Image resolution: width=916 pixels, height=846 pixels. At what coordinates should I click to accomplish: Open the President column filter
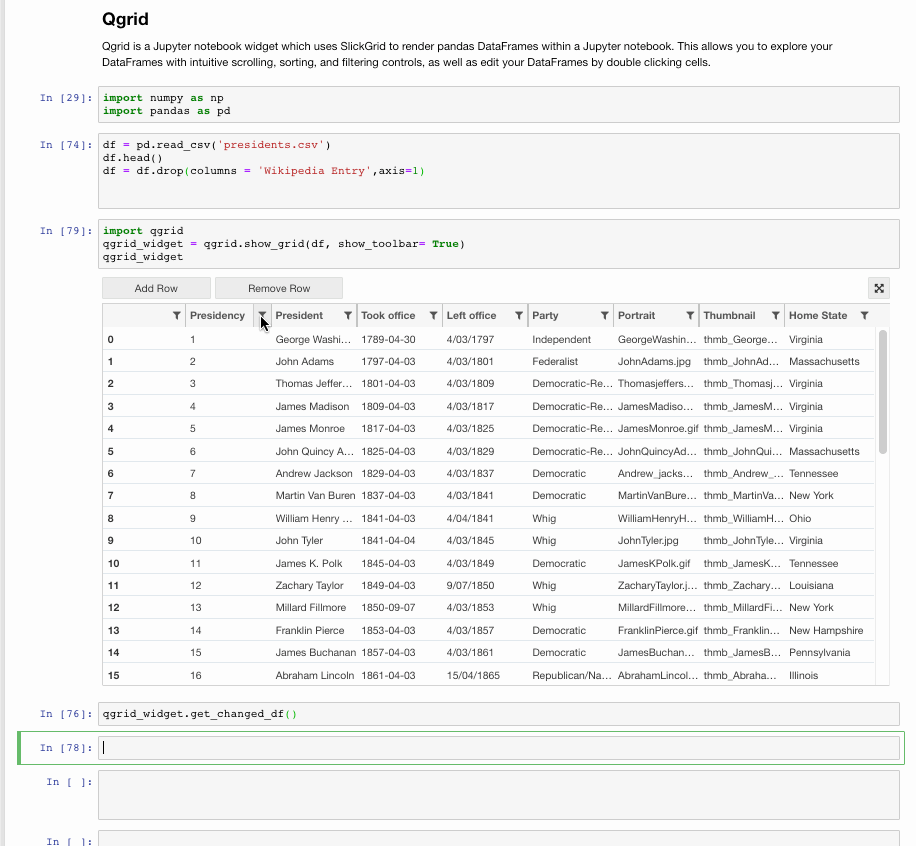[347, 315]
